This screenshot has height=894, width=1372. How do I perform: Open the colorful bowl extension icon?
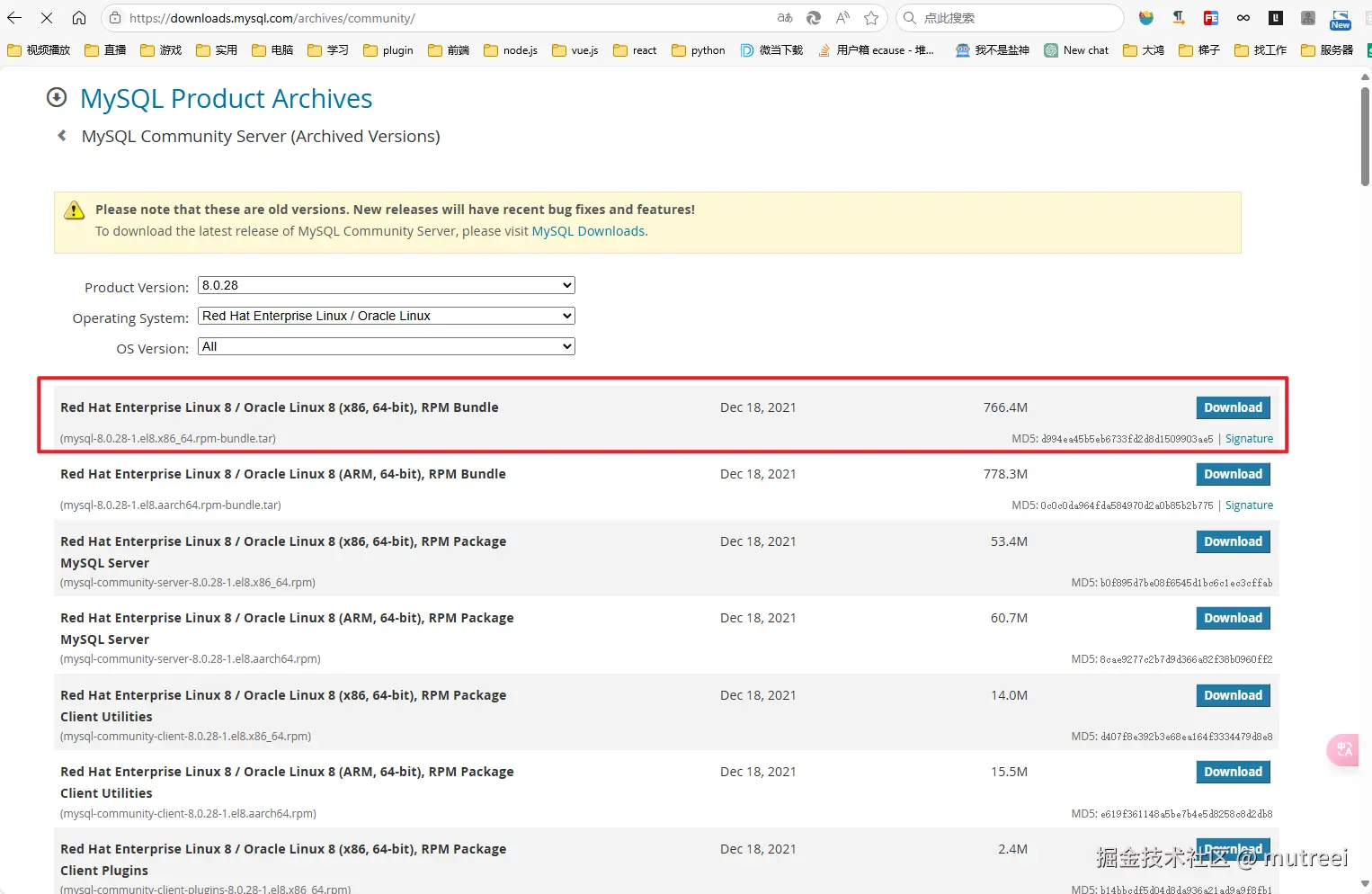(x=1146, y=18)
